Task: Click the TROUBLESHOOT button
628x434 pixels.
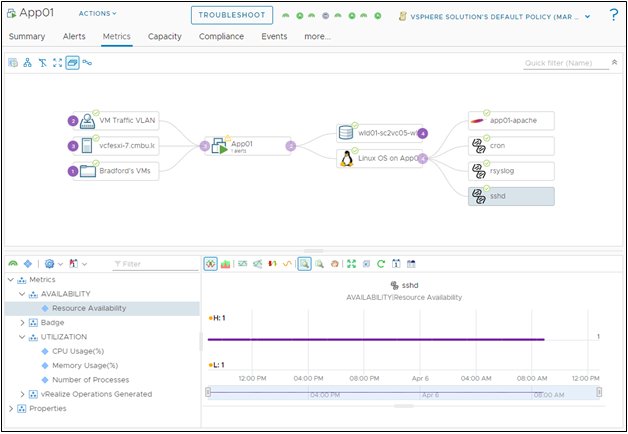Action: pos(231,15)
